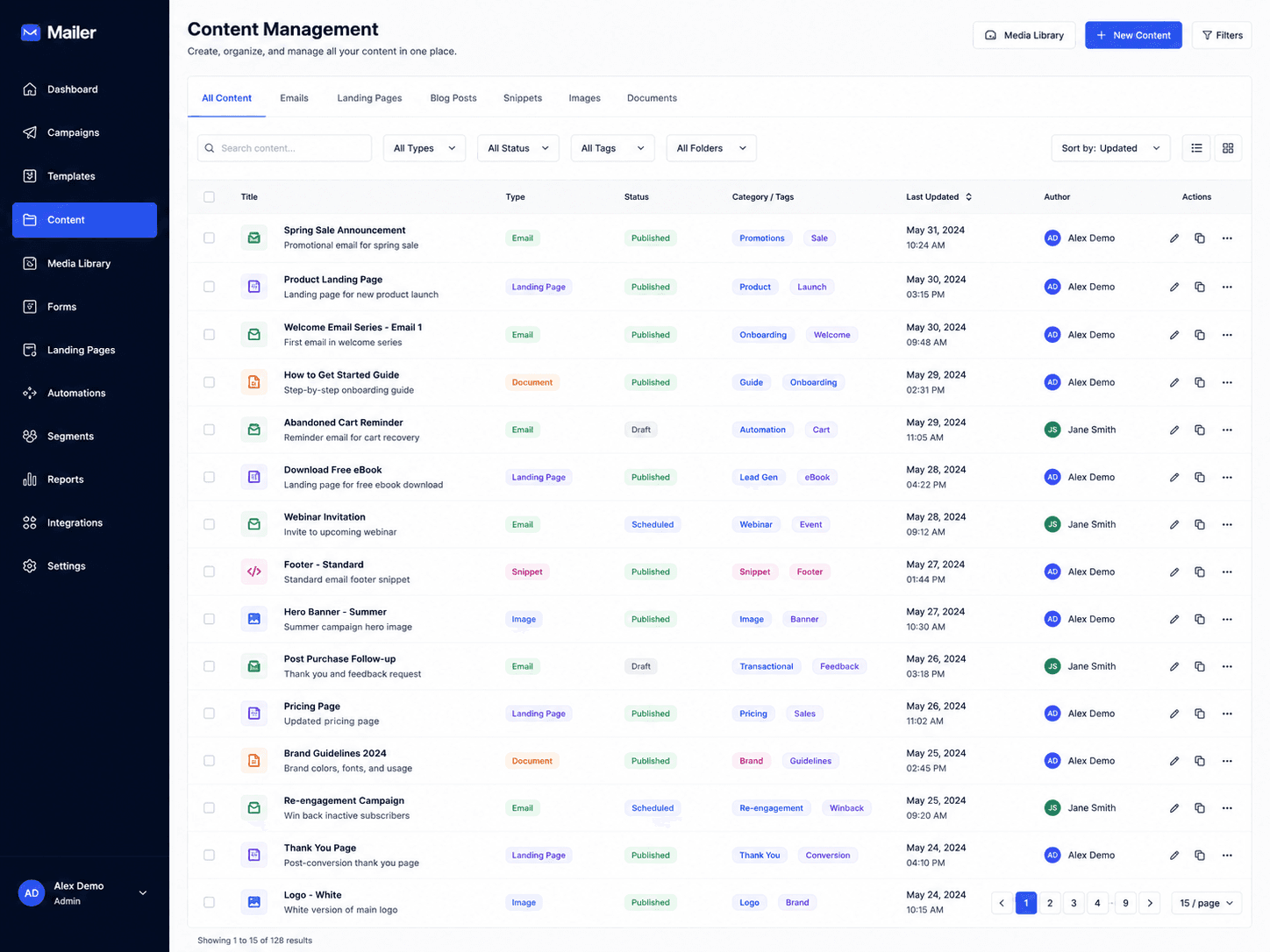1270x952 pixels.
Task: Open the All Folders dropdown
Action: click(x=711, y=148)
